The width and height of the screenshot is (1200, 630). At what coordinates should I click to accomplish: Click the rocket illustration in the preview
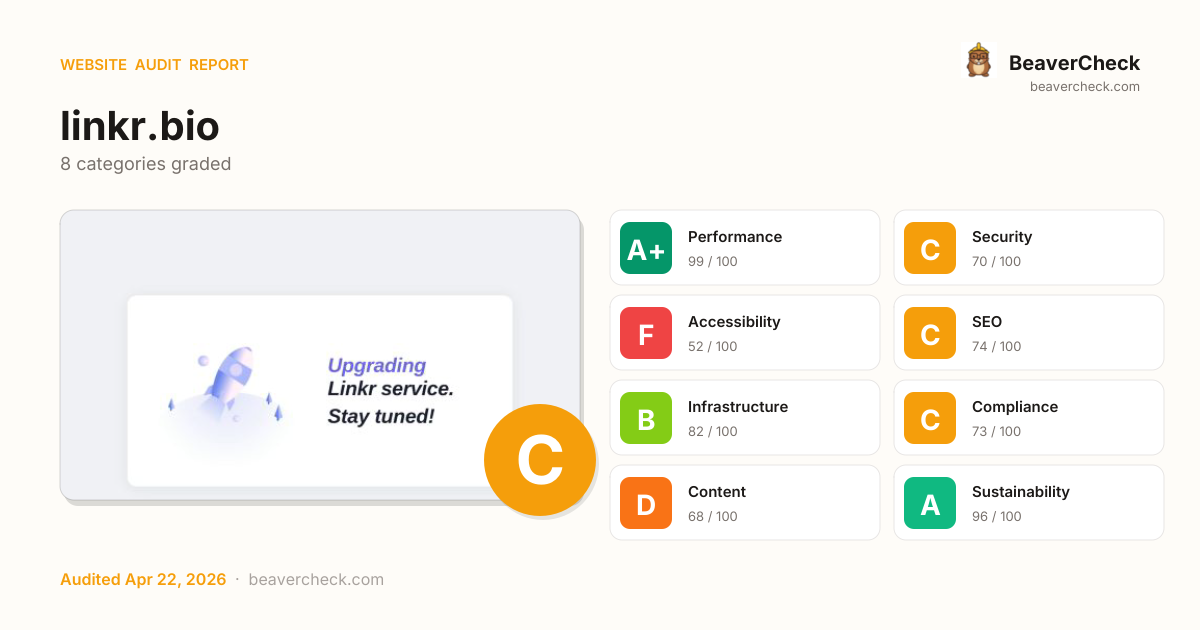(x=228, y=390)
